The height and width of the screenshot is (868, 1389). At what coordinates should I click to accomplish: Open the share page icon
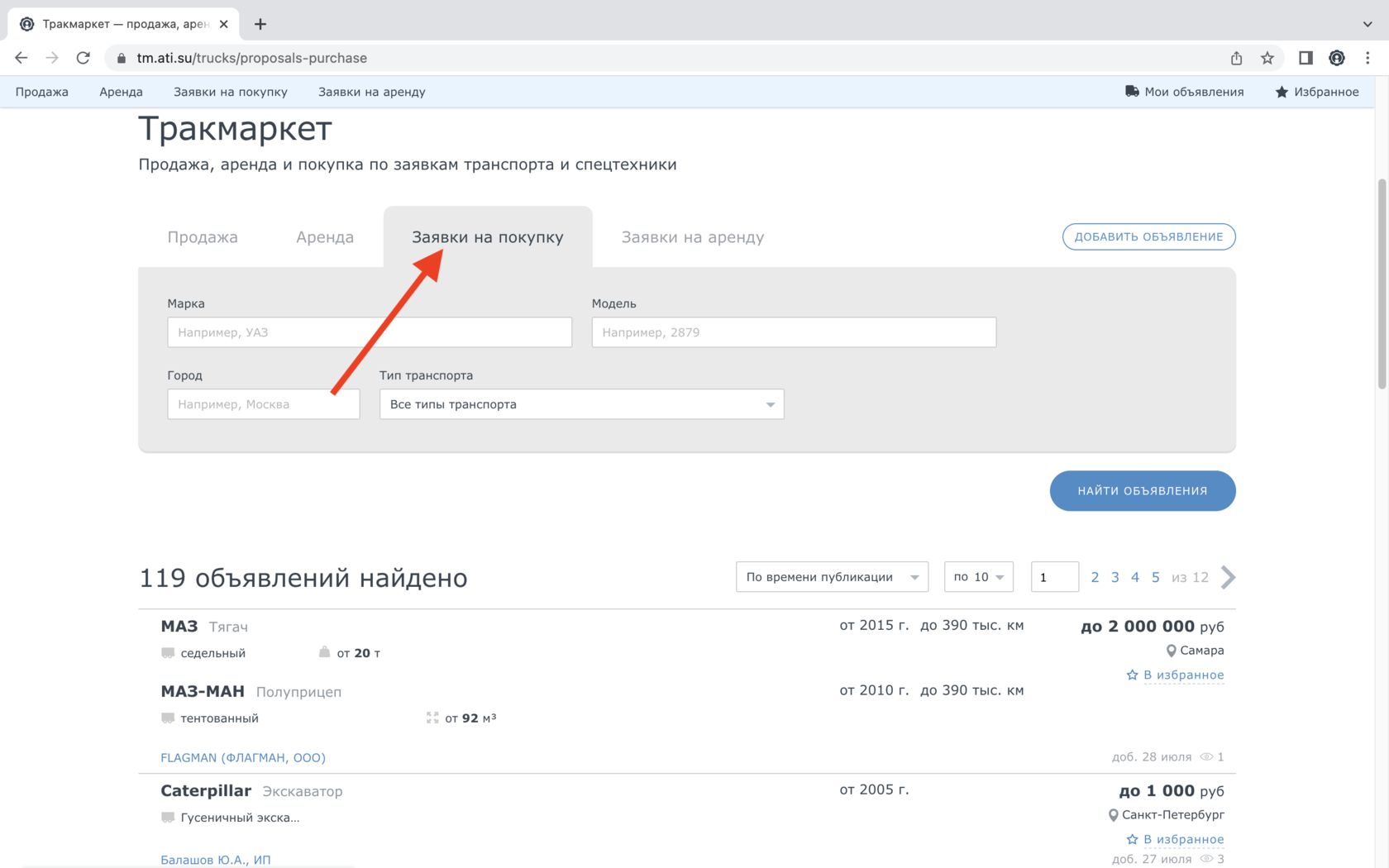click(x=1236, y=58)
